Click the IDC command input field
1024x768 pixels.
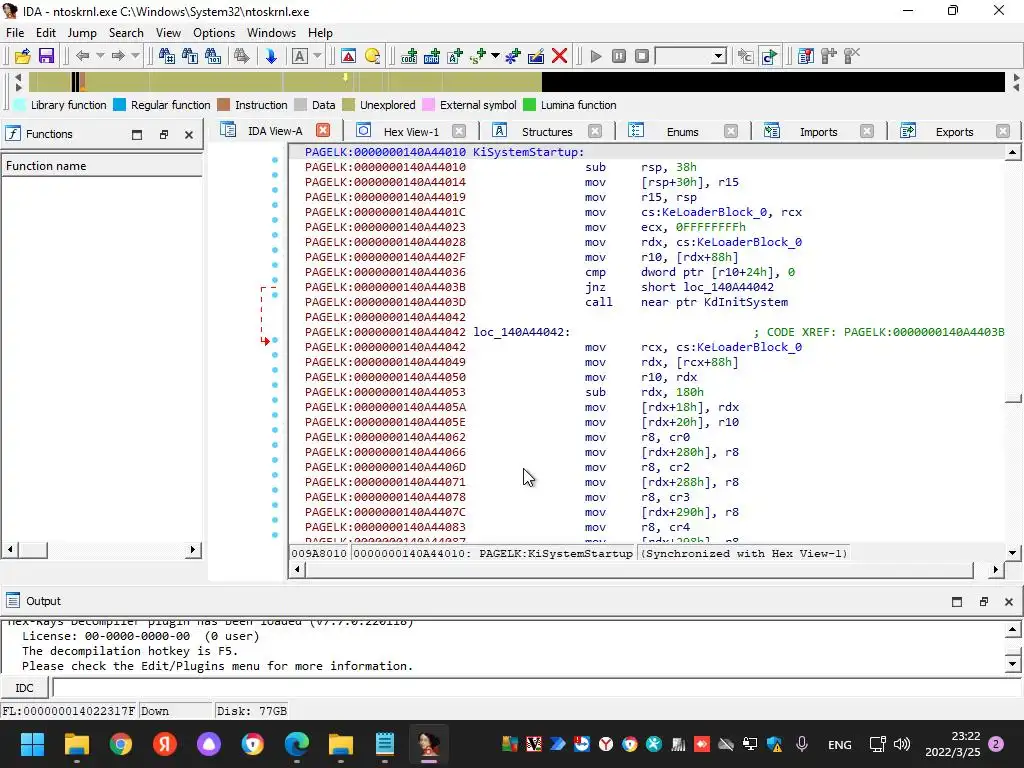(537, 688)
